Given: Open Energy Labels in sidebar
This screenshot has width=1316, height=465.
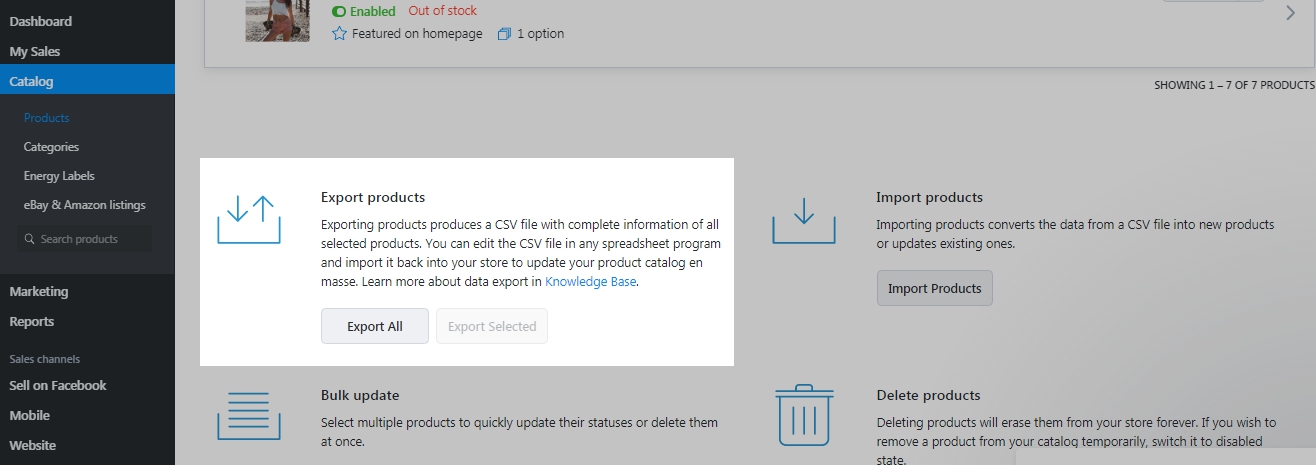Looking at the screenshot, I should [x=59, y=176].
